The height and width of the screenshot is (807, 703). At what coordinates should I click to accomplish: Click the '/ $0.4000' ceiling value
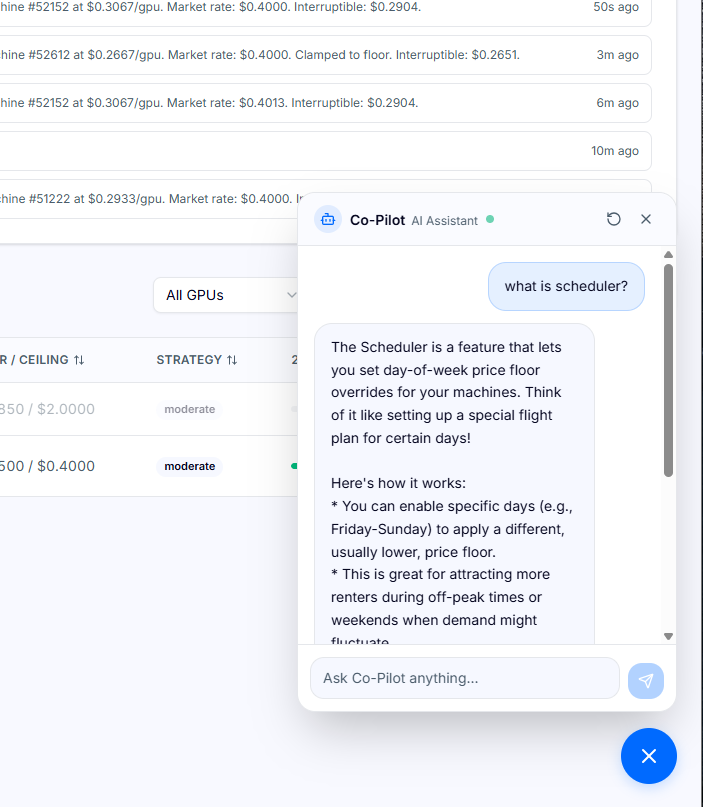click(x=61, y=466)
